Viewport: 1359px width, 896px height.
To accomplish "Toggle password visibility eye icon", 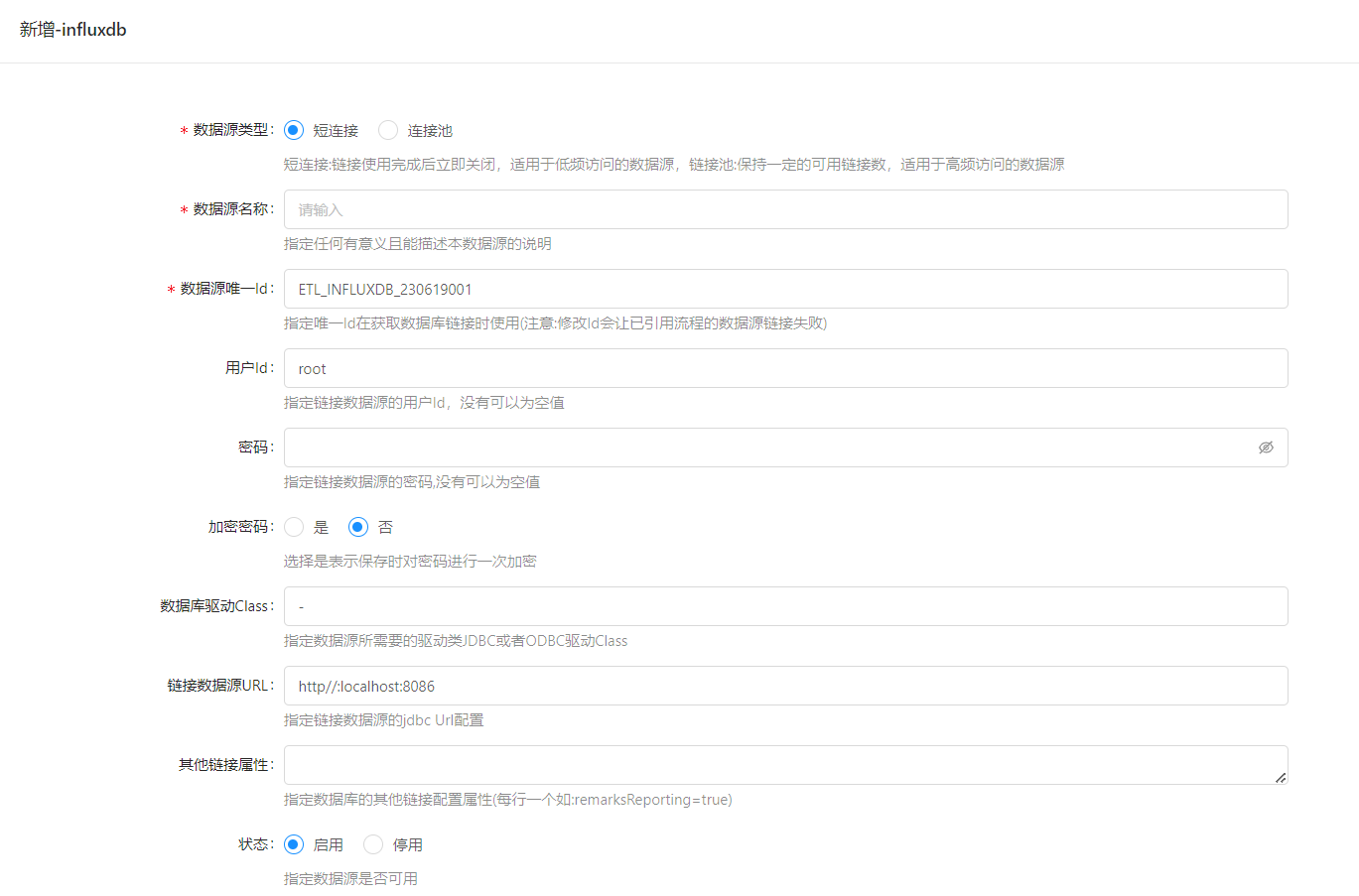I will pos(1266,448).
